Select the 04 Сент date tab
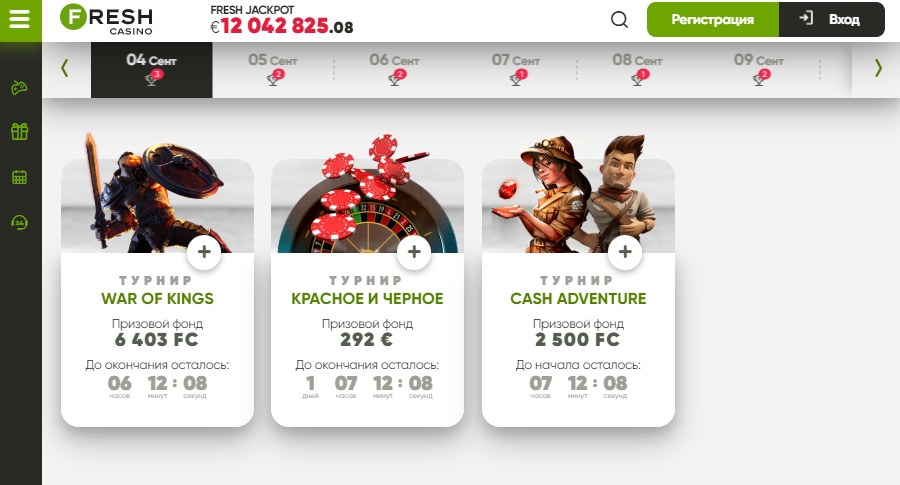900x485 pixels. coord(152,69)
